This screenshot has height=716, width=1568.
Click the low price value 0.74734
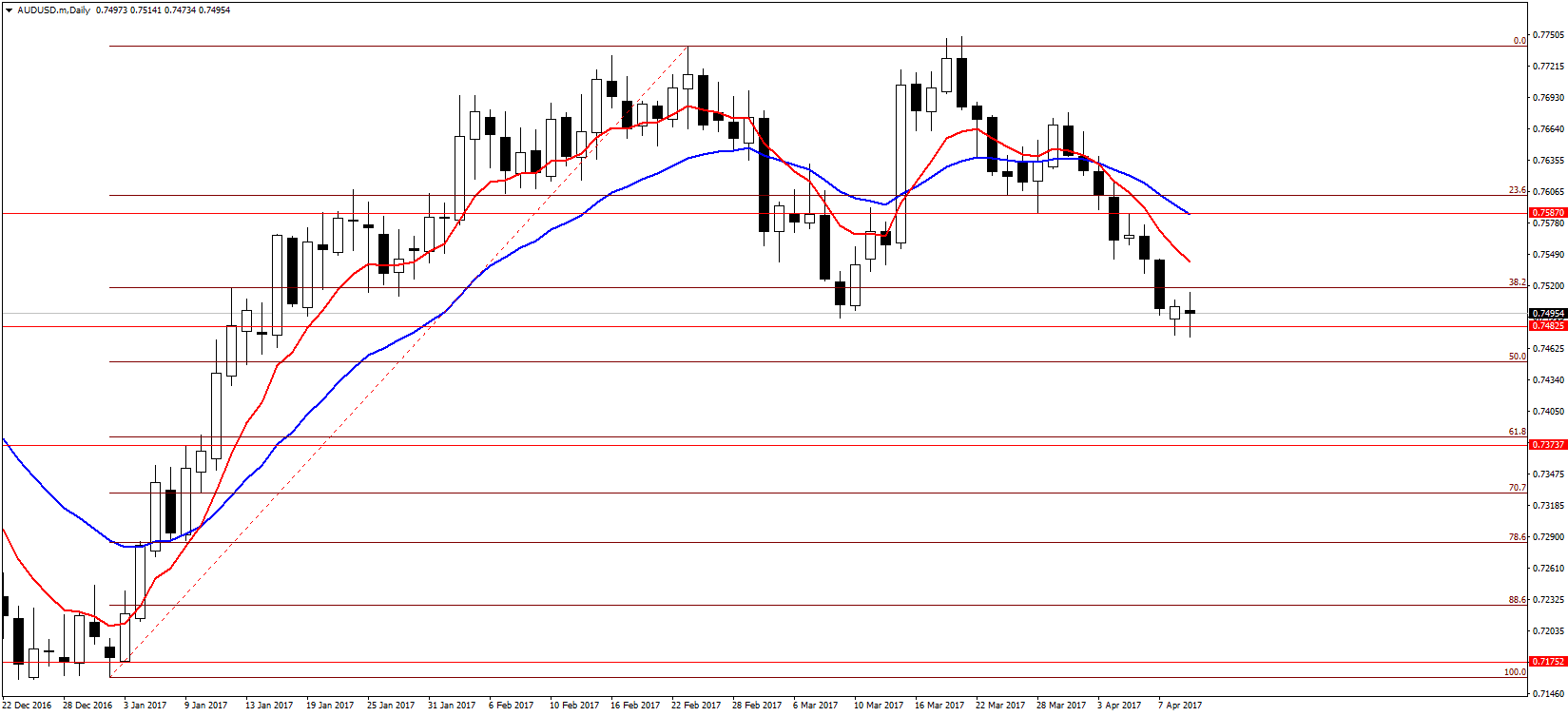[x=181, y=10]
